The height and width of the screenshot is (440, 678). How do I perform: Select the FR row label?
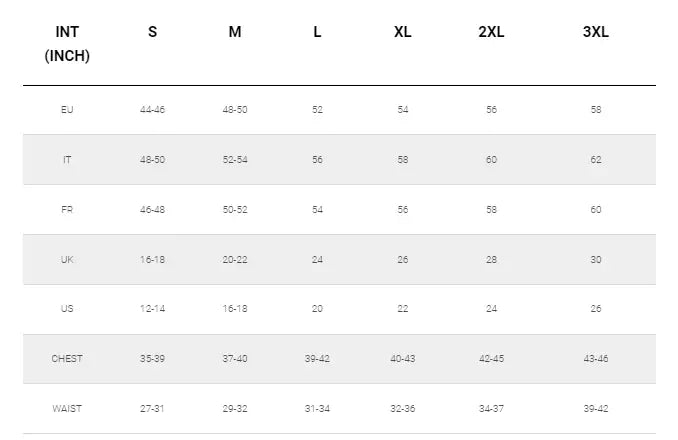point(67,209)
